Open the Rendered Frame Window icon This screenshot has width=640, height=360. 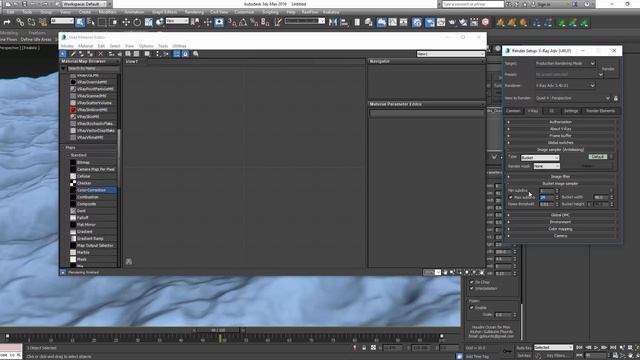tap(441, 22)
